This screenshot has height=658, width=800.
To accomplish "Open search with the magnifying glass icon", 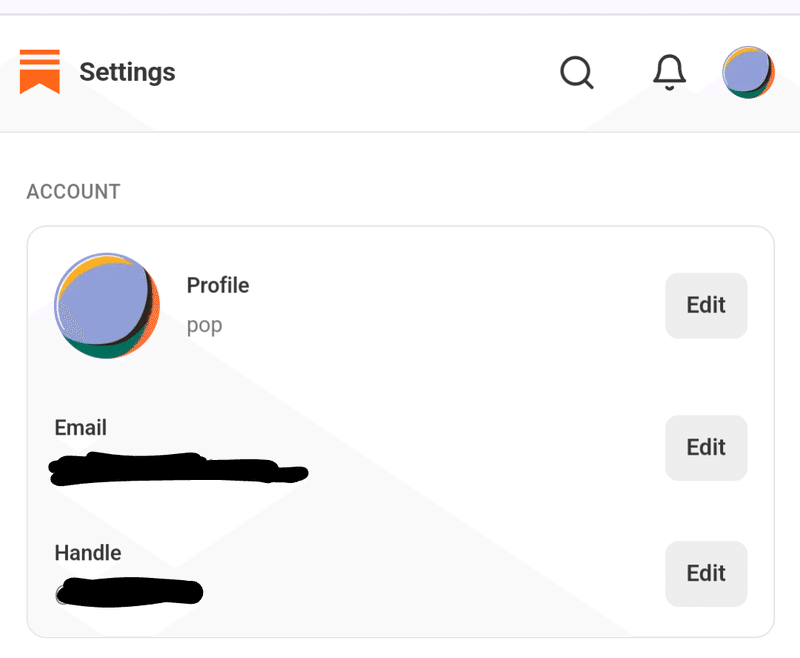I will tap(577, 72).
